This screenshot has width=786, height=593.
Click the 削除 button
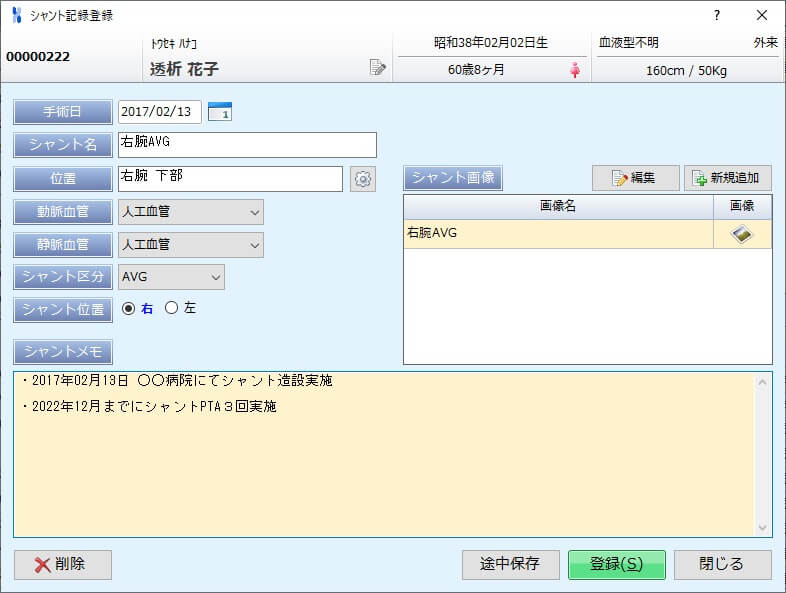point(63,565)
